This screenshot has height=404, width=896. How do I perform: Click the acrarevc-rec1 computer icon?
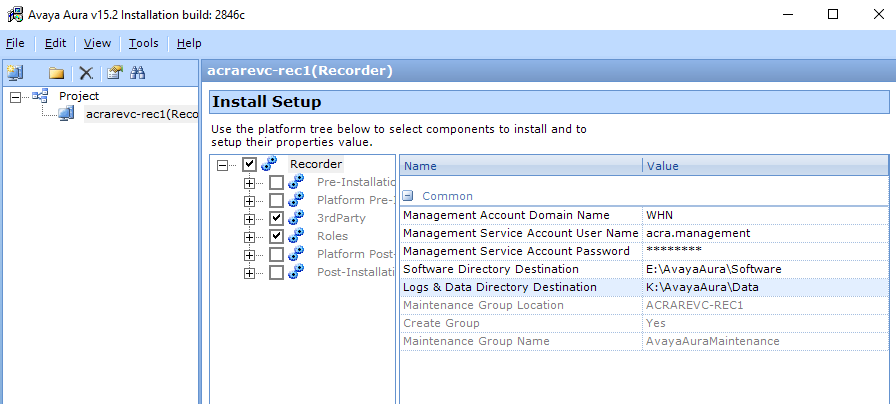pyautogui.click(x=65, y=114)
